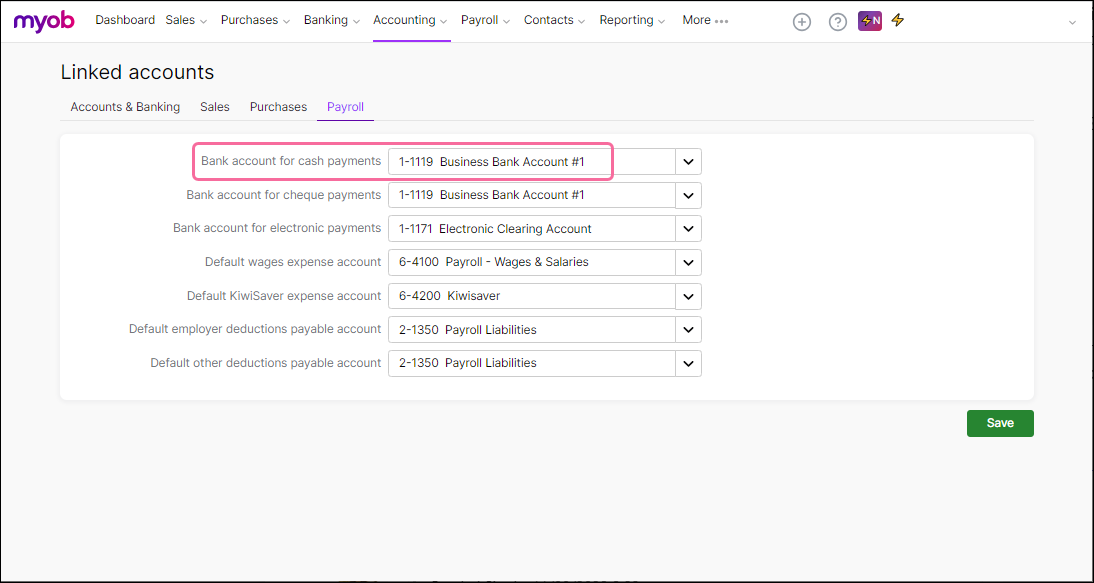Expand the cash payments bank account dropdown
Screen dimensions: 1094x583
click(x=689, y=162)
